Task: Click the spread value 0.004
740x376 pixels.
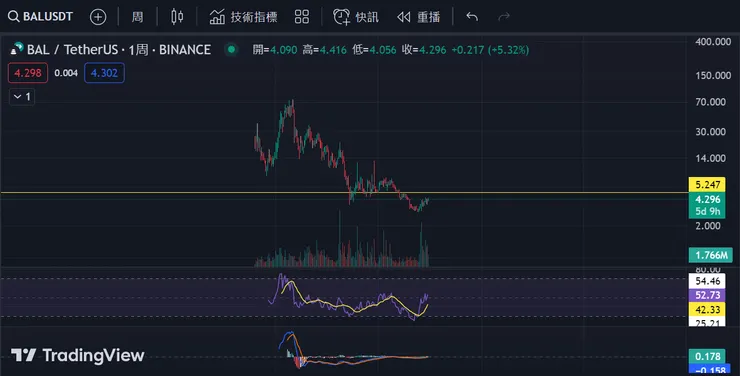Action: [x=66, y=73]
